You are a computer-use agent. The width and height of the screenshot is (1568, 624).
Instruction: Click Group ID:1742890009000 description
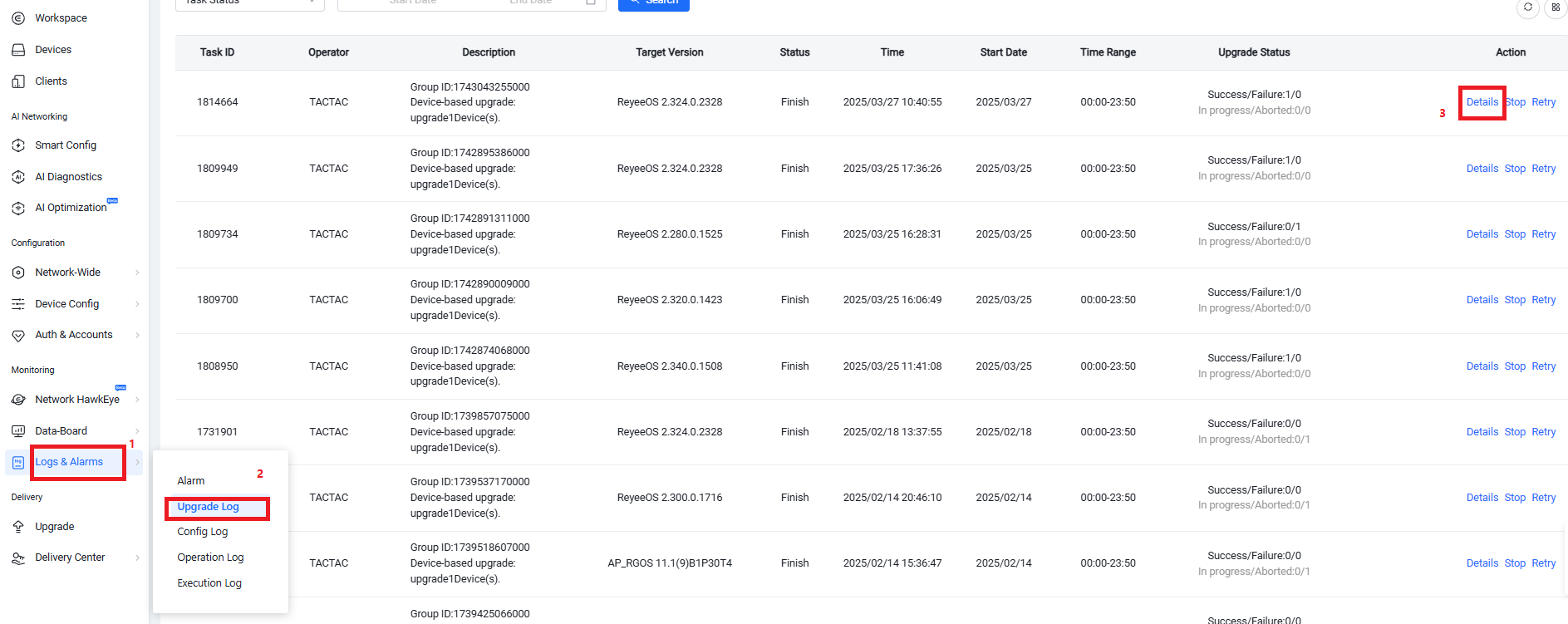[469, 284]
